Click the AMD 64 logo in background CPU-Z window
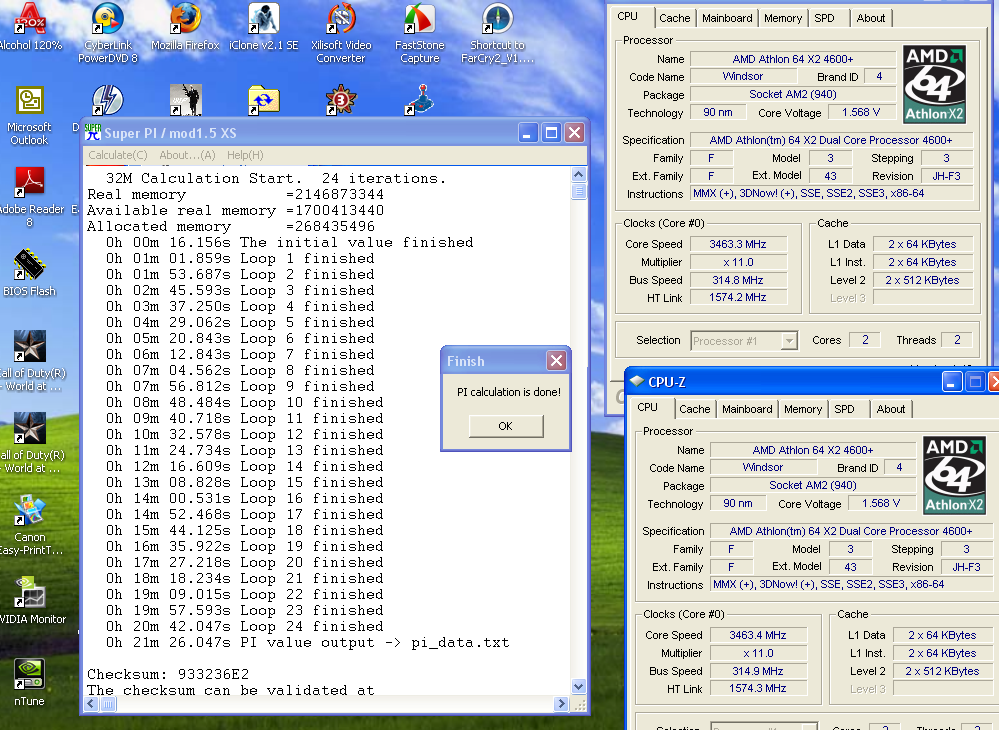 (x=935, y=84)
